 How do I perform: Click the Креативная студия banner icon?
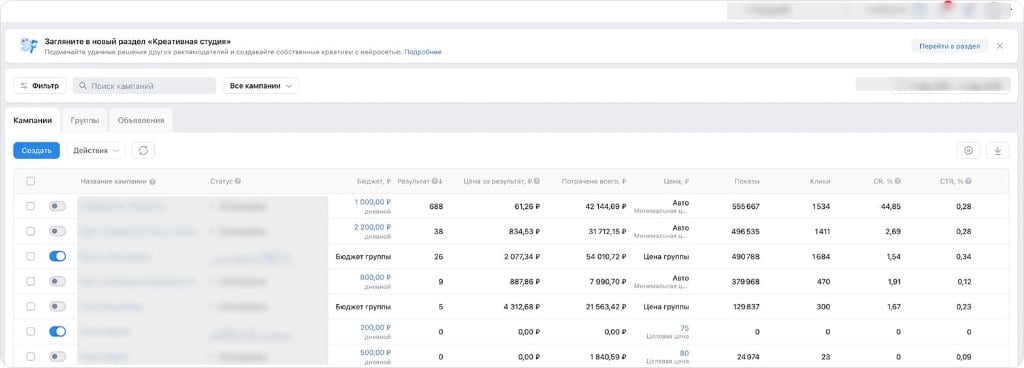(29, 46)
